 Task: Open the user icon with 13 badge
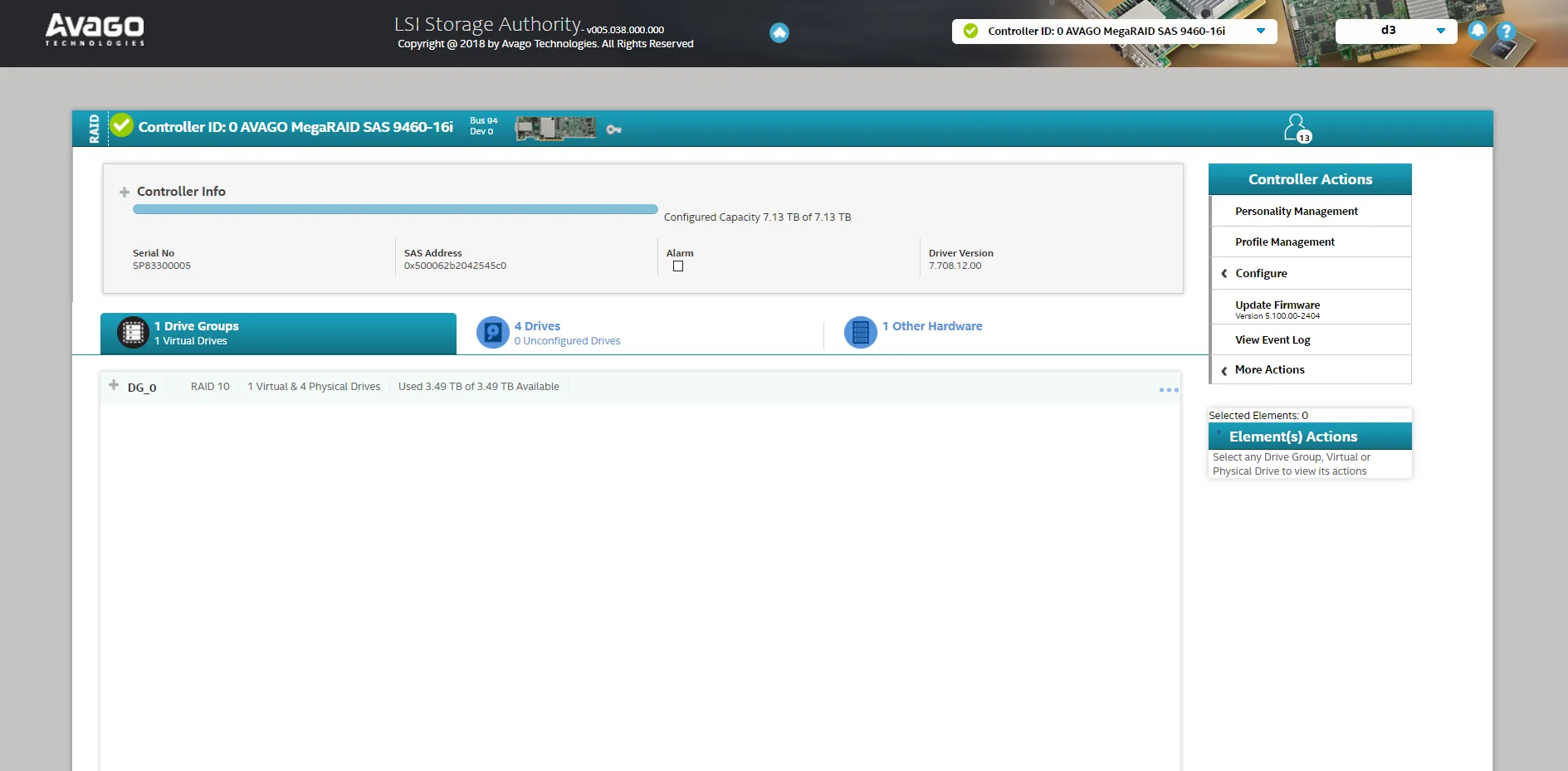(1297, 128)
